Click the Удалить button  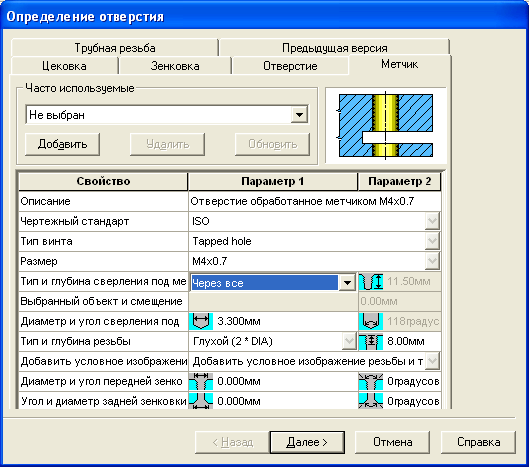coord(167,144)
